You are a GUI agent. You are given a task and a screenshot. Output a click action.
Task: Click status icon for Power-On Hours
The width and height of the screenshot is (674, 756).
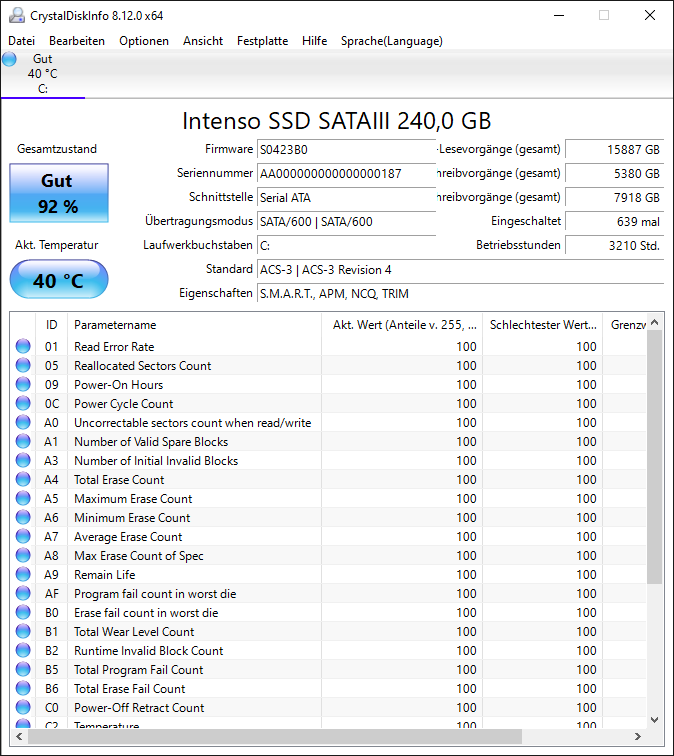point(23,384)
